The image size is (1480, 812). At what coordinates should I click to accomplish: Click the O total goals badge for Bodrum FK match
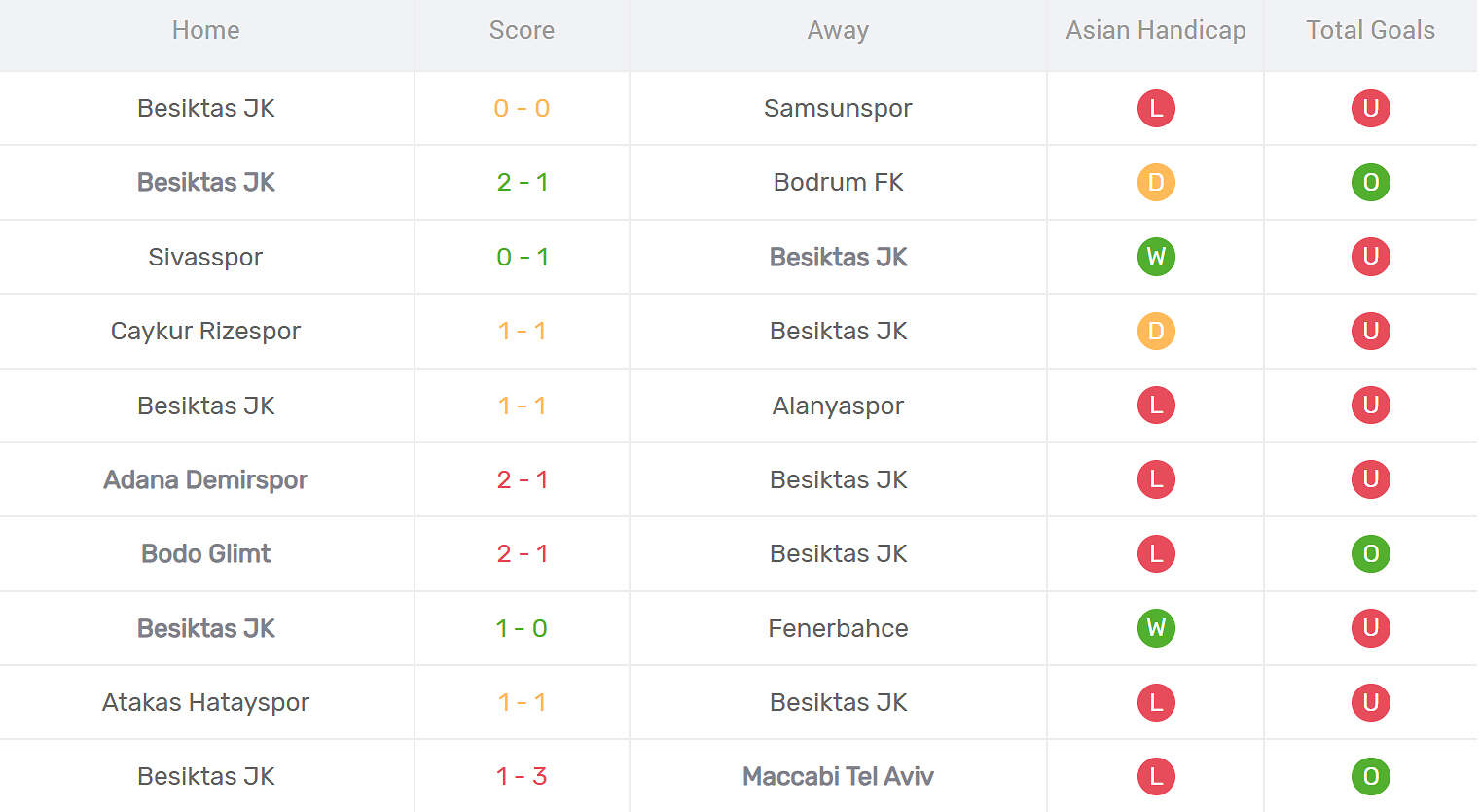(1370, 183)
